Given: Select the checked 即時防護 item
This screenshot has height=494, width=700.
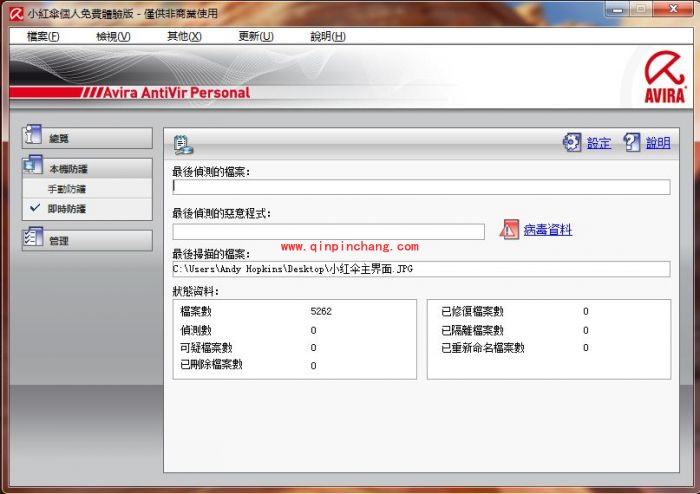Looking at the screenshot, I should click(67, 209).
